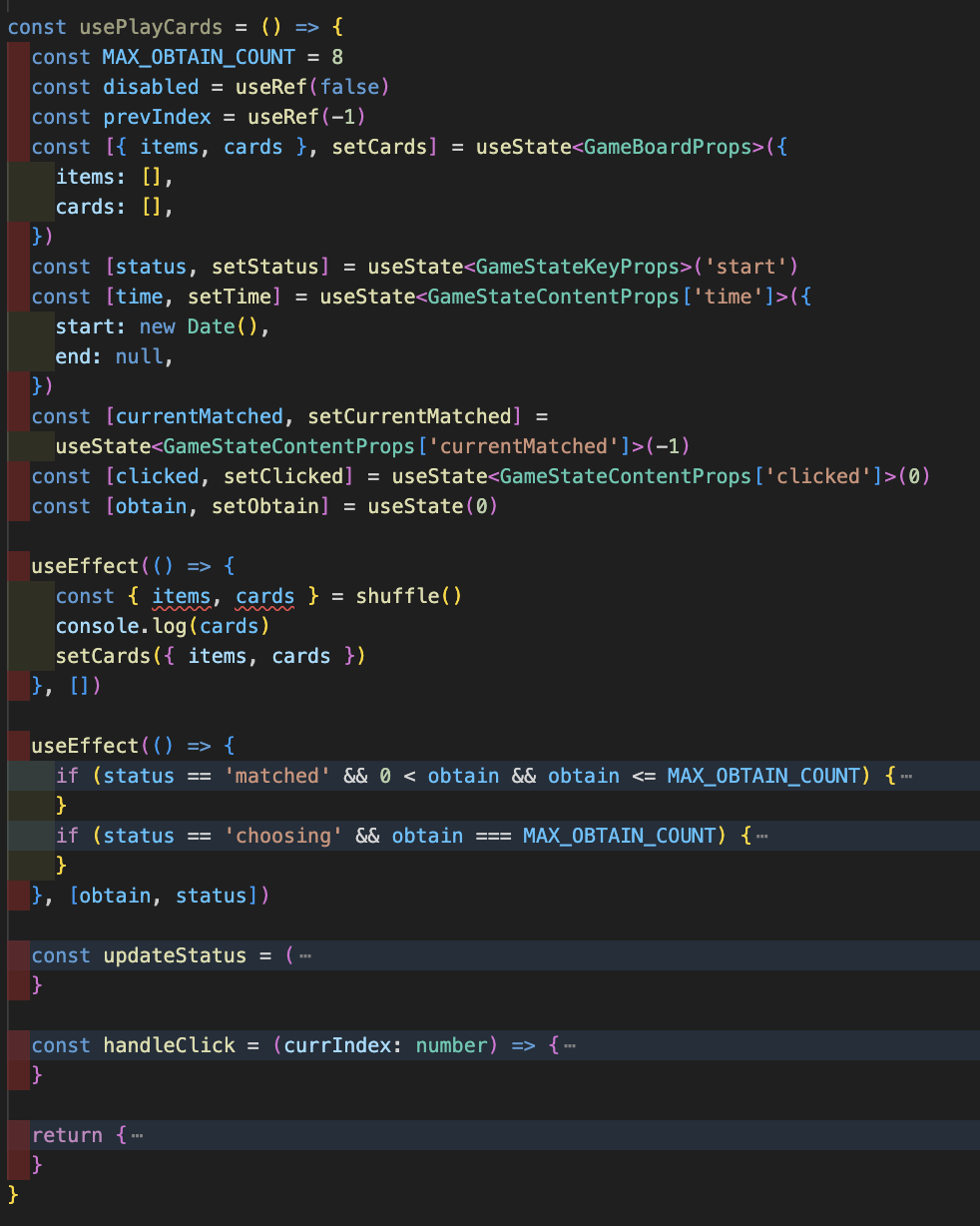Expand the folded 'matched' if block ellipsis
This screenshot has height=1226, width=980.
pyautogui.click(x=905, y=776)
